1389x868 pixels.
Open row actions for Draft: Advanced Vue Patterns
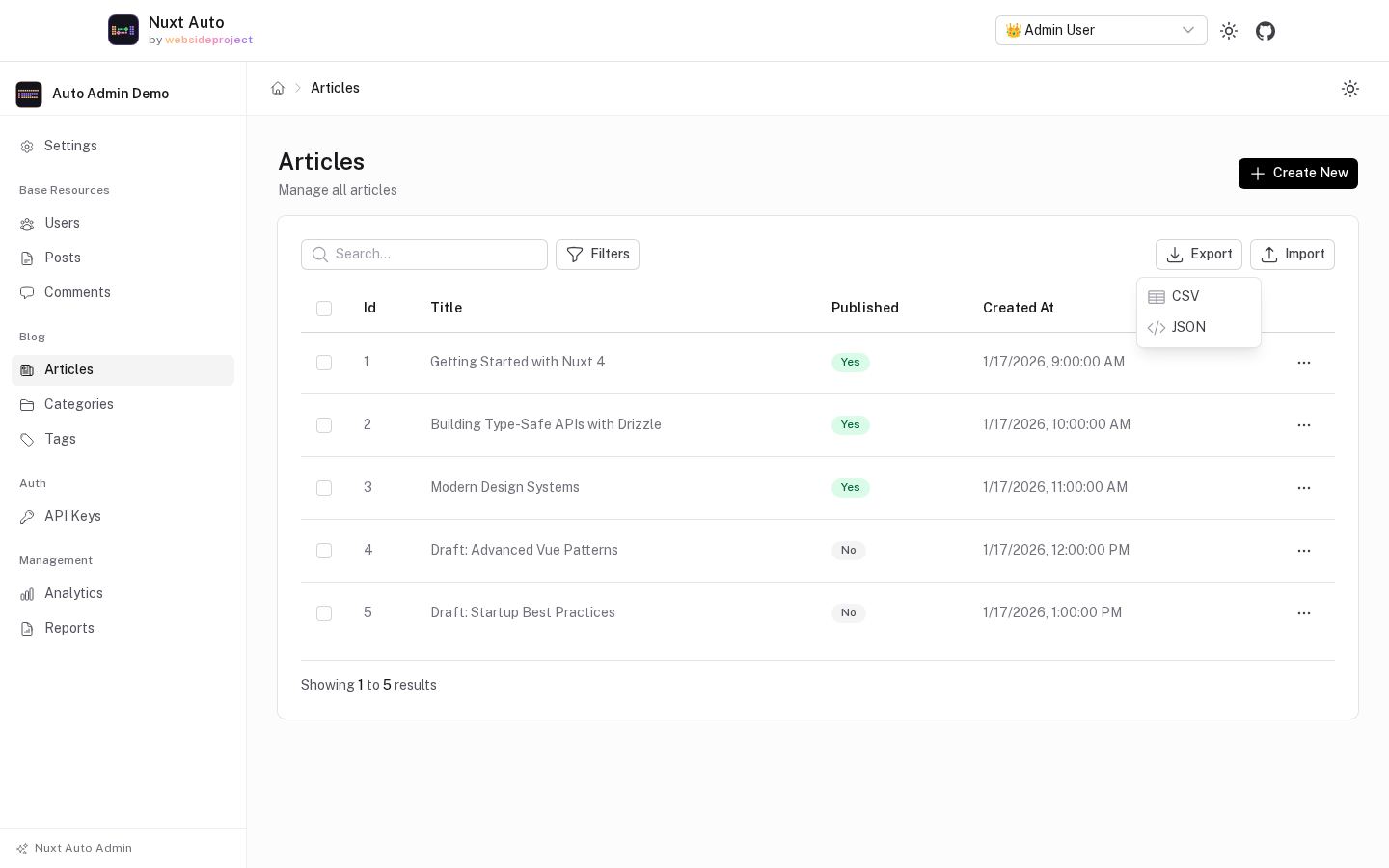(1304, 551)
